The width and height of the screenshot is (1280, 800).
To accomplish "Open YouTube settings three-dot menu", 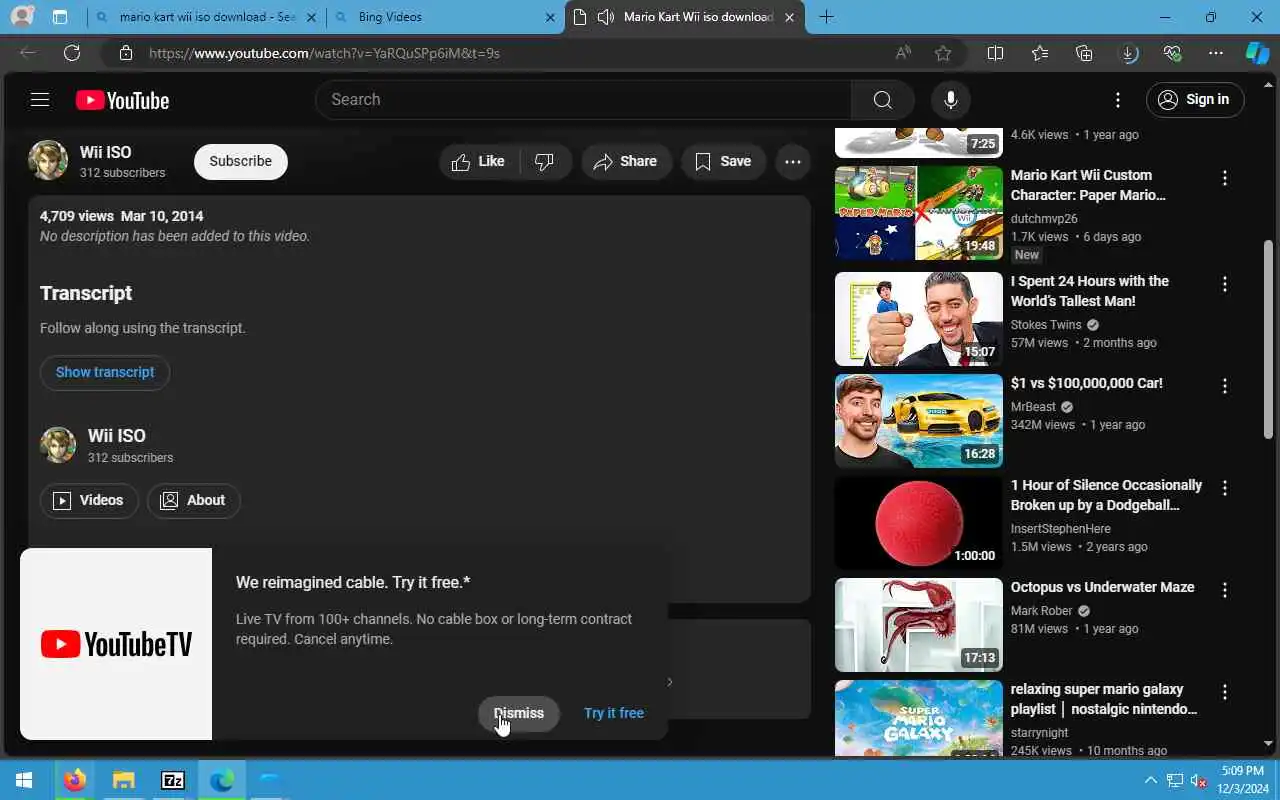I will click(x=1118, y=99).
